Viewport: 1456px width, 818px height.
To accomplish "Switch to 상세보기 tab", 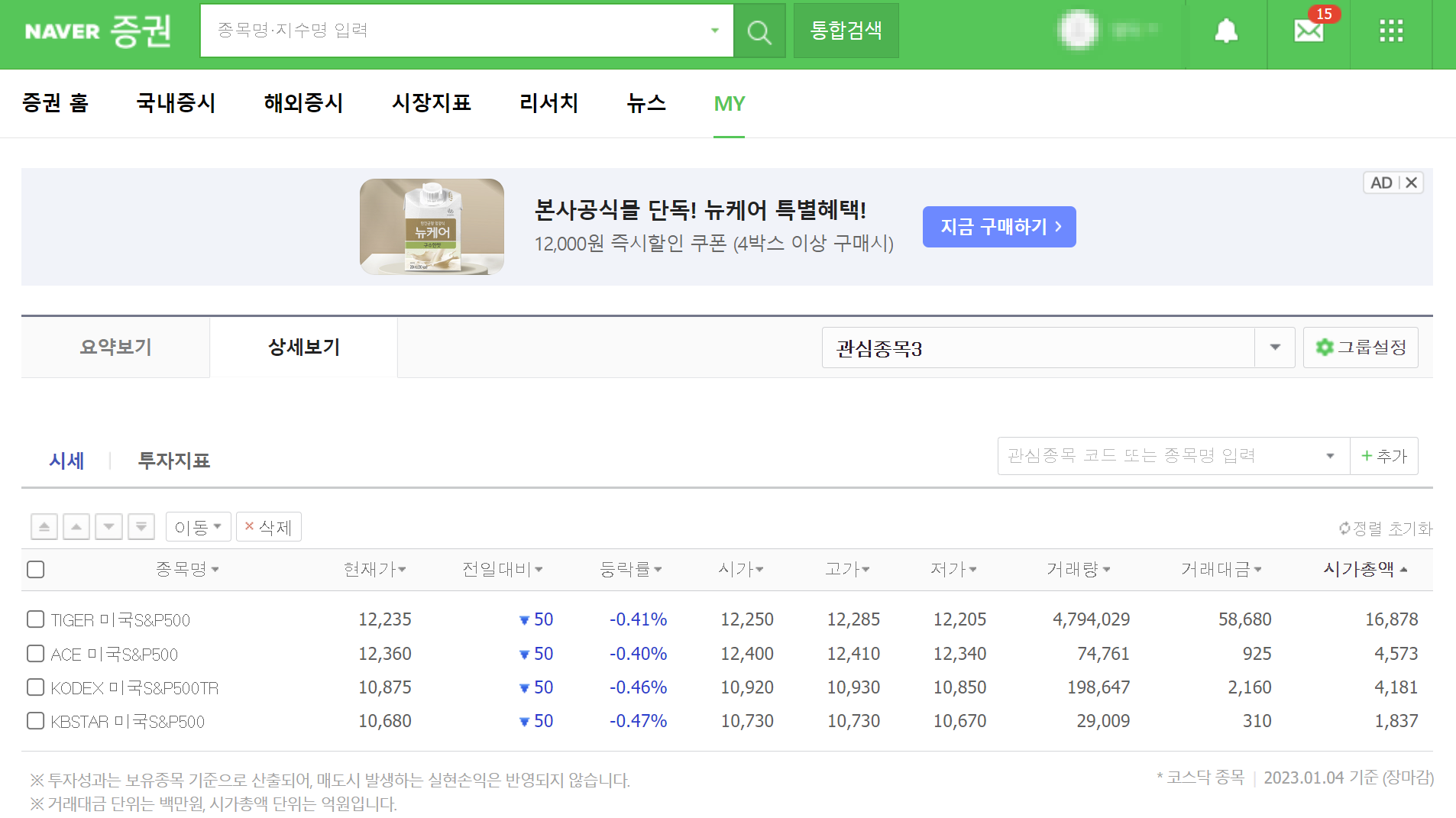I will (x=303, y=348).
